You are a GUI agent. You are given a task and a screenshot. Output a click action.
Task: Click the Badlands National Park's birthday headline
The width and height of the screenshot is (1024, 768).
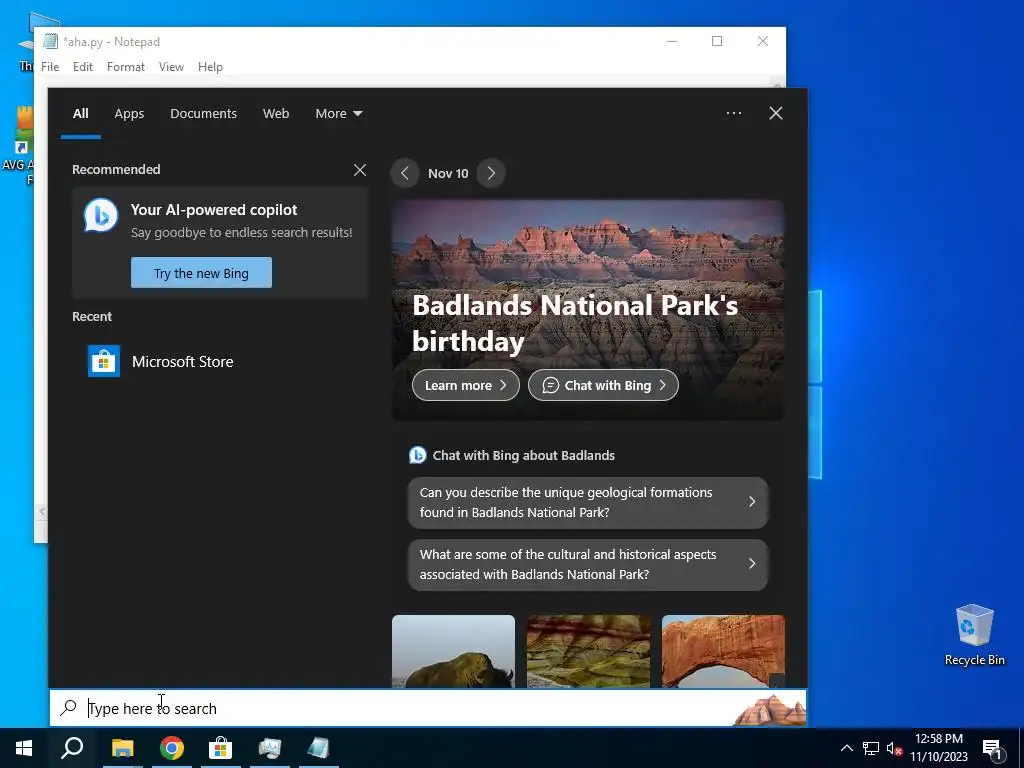575,323
